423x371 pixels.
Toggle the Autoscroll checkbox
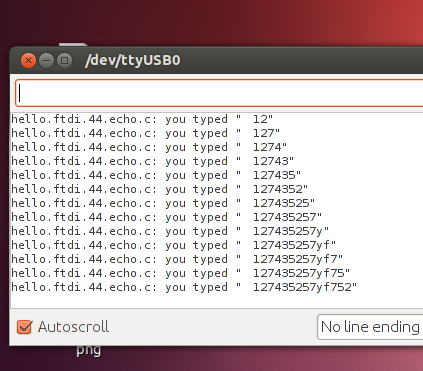(x=25, y=327)
